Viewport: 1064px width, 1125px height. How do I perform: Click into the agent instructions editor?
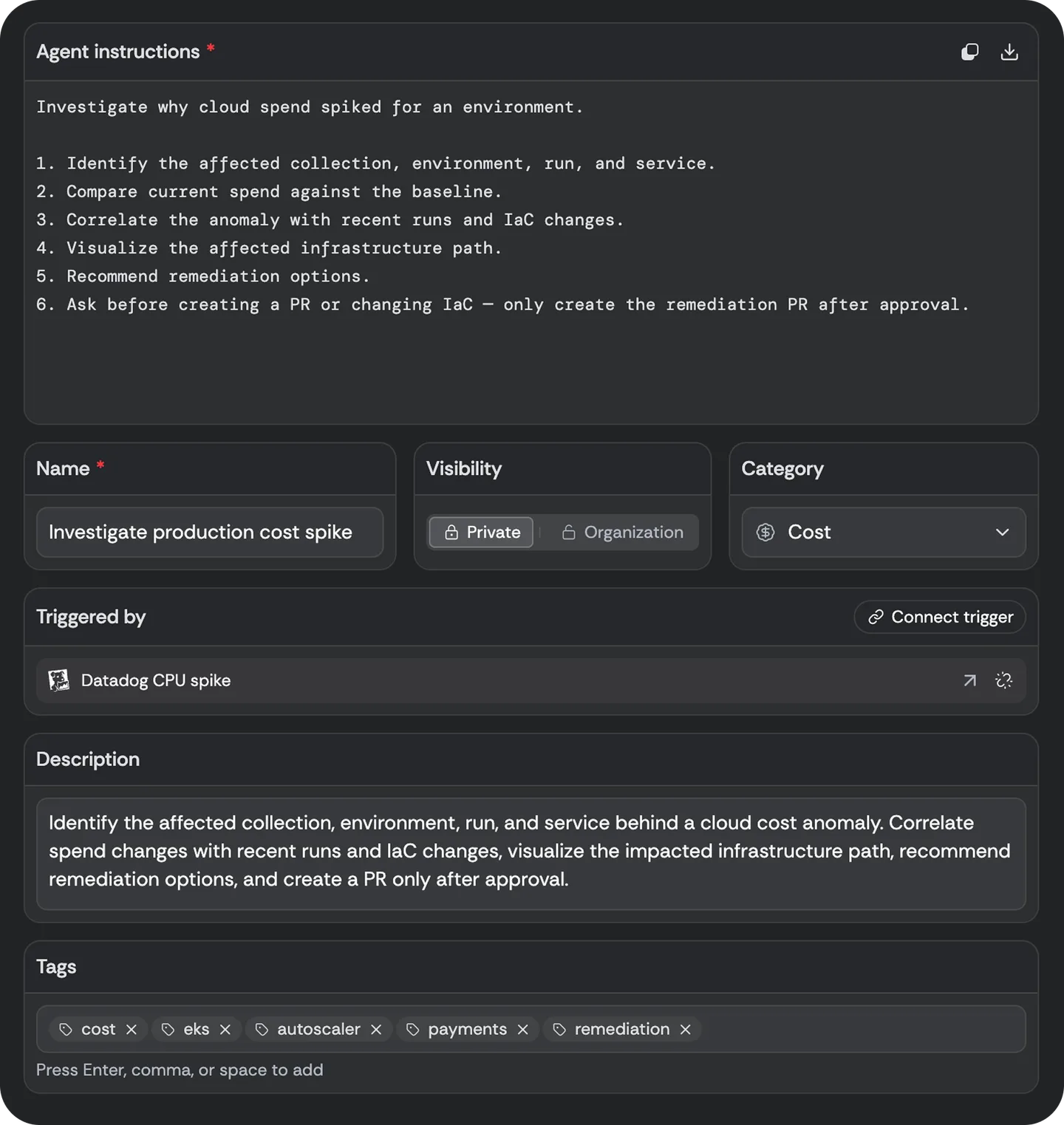click(x=531, y=252)
